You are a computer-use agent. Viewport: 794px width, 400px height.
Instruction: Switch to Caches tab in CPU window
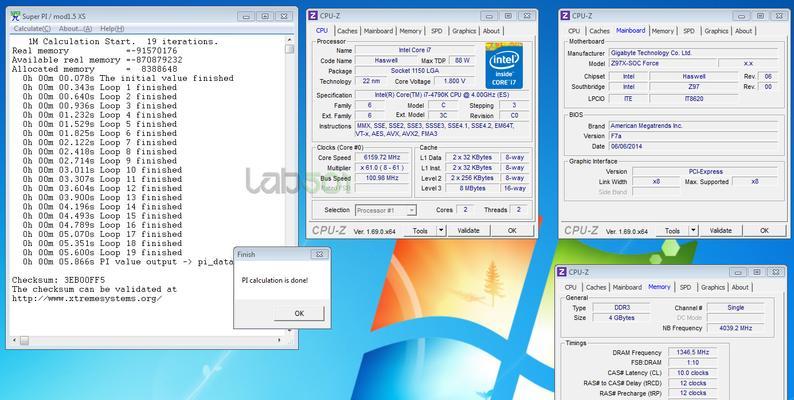pyautogui.click(x=347, y=31)
